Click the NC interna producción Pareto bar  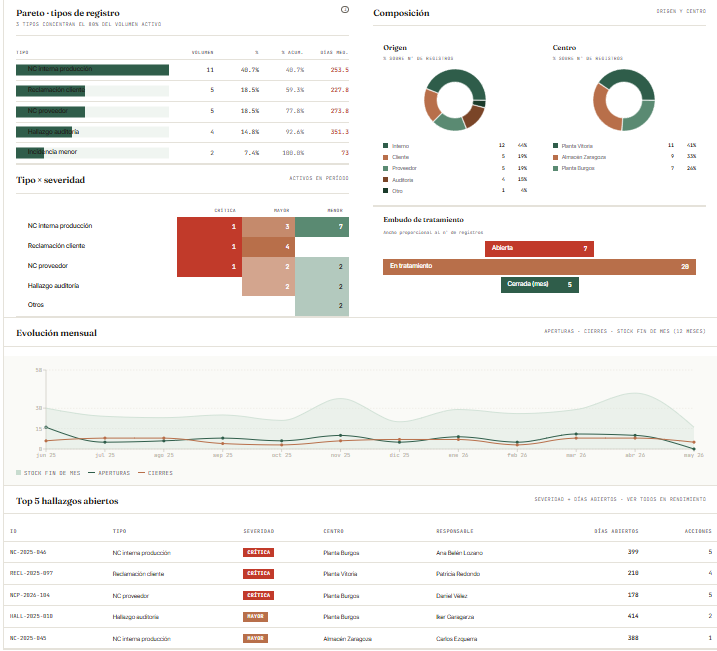92,69
